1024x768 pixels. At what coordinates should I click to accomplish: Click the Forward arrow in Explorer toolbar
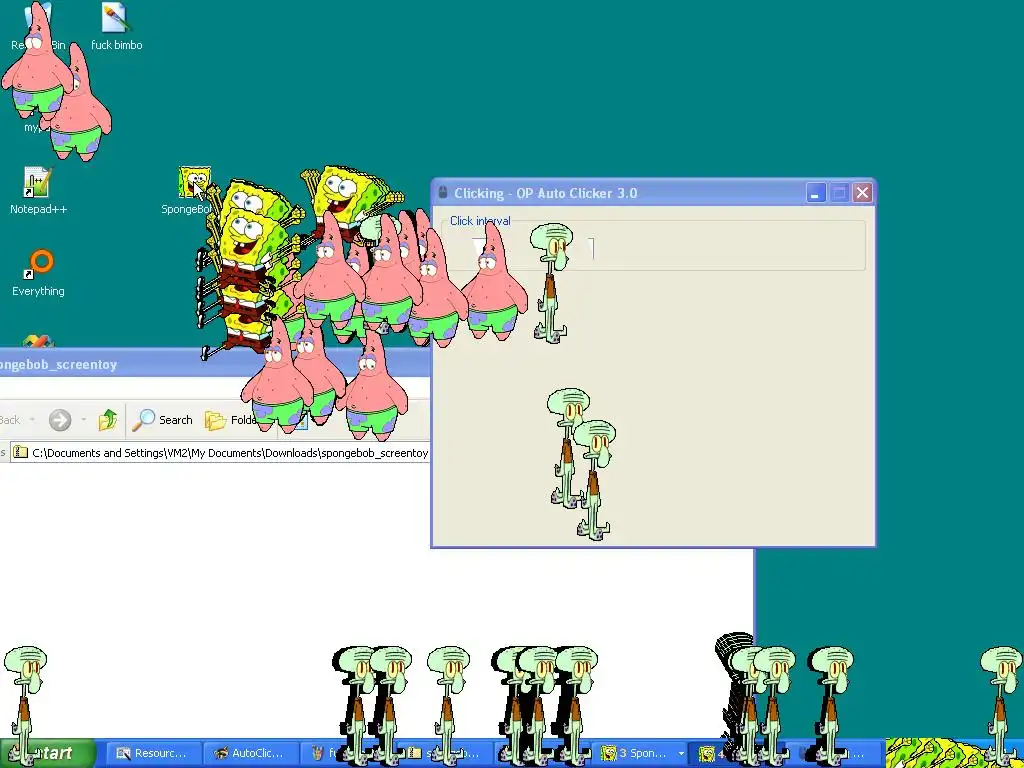pos(59,420)
